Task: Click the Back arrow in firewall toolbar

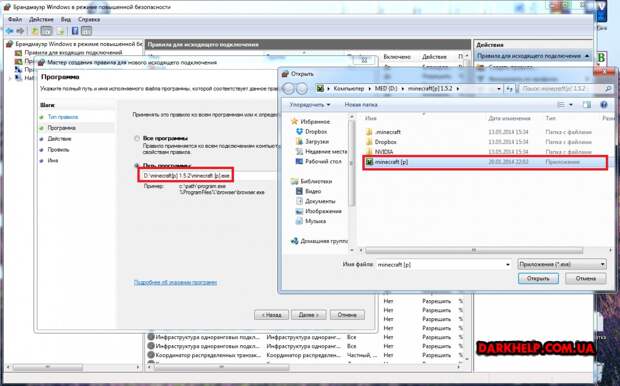Action: pos(9,31)
